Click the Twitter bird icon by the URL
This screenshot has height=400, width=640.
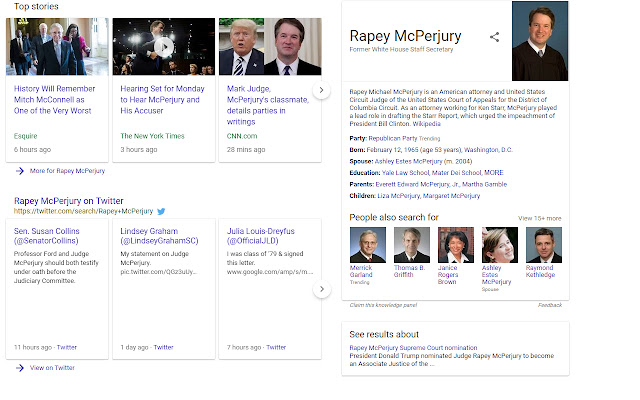pos(161,211)
